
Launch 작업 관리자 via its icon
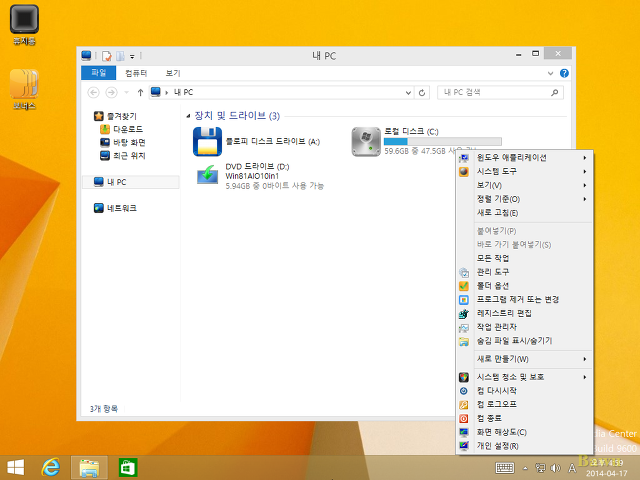point(464,328)
